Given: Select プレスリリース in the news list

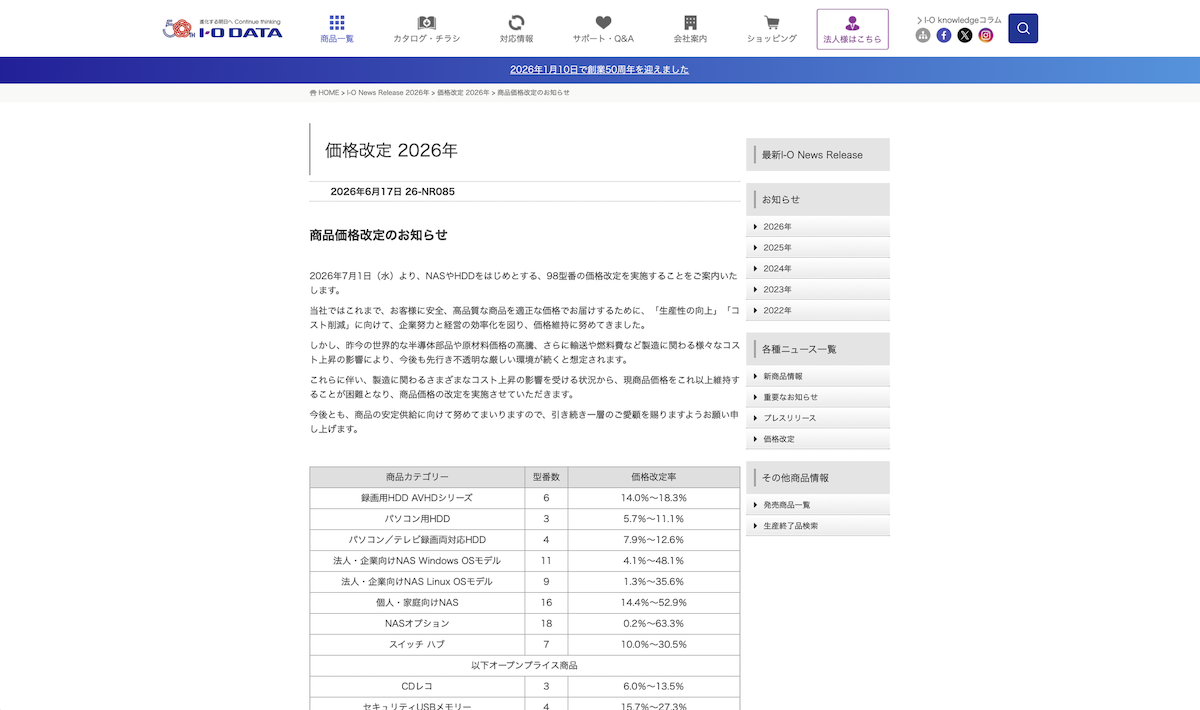Looking at the screenshot, I should [x=818, y=418].
